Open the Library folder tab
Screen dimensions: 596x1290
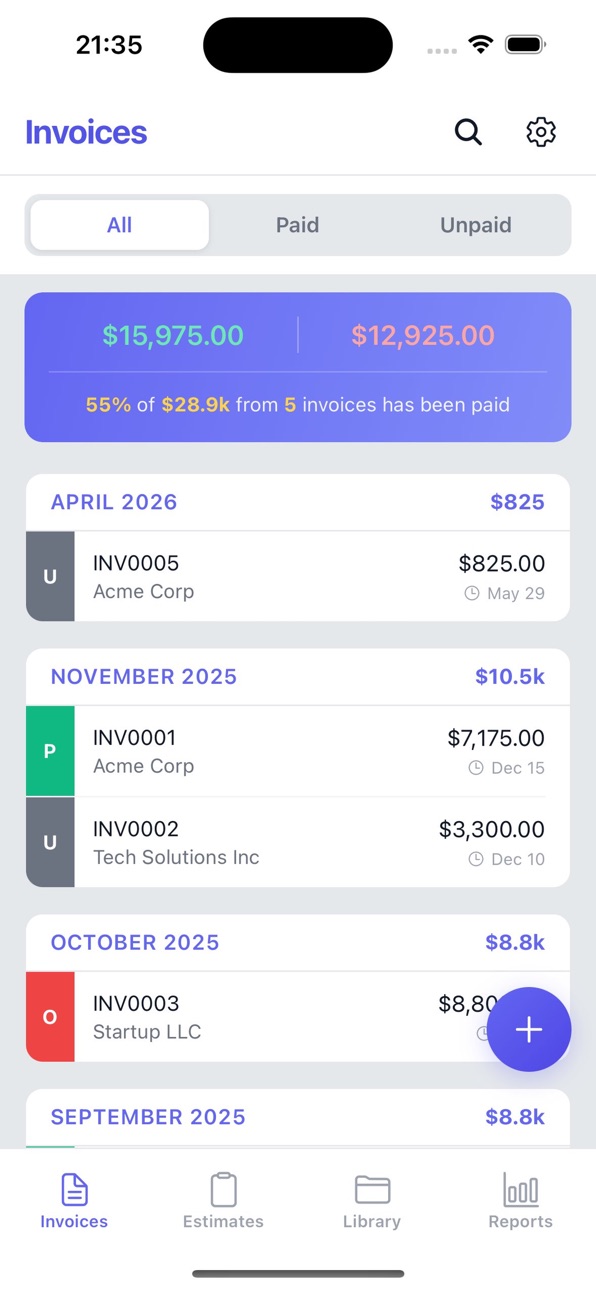click(x=372, y=1201)
